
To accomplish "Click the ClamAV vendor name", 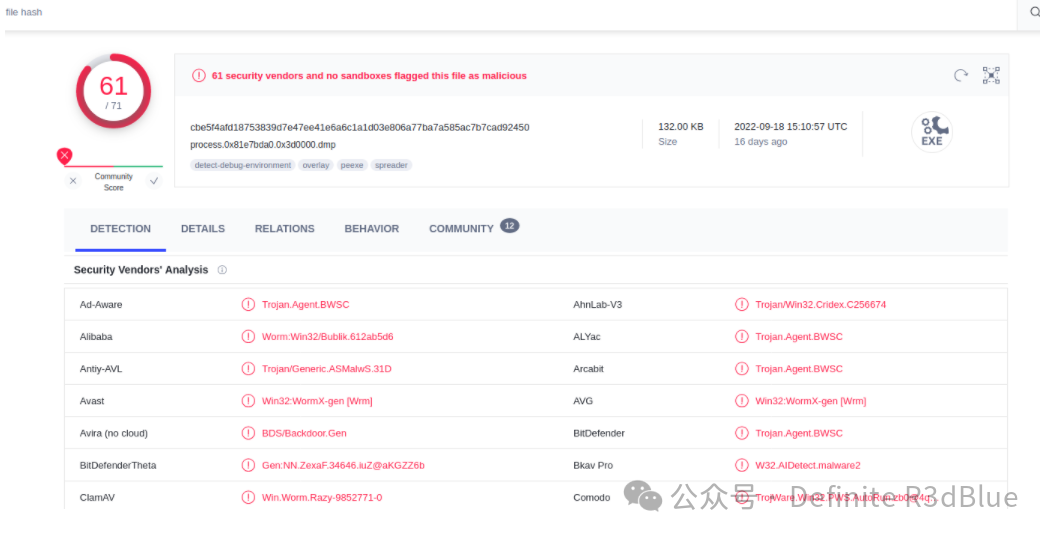I will point(97,498).
